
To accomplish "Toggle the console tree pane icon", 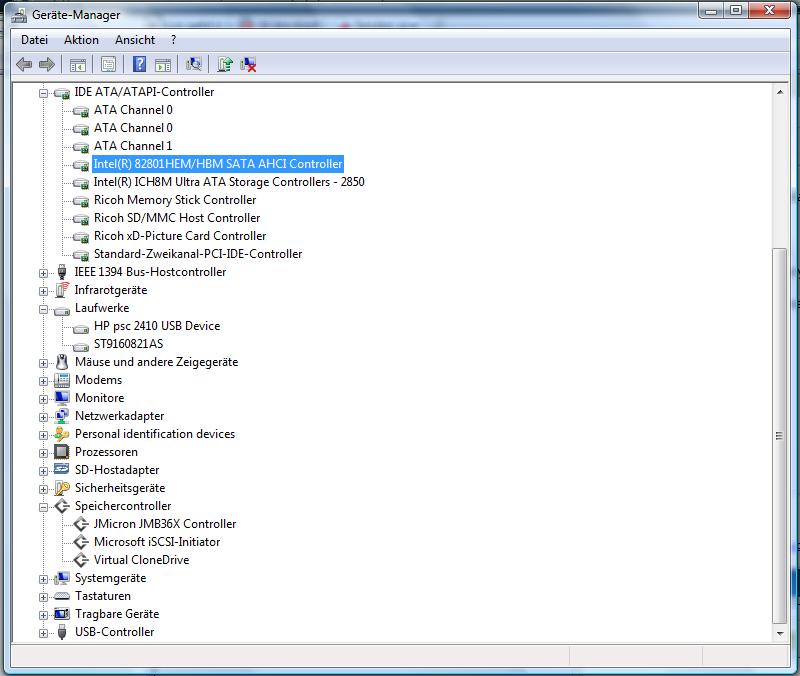I will [78, 65].
